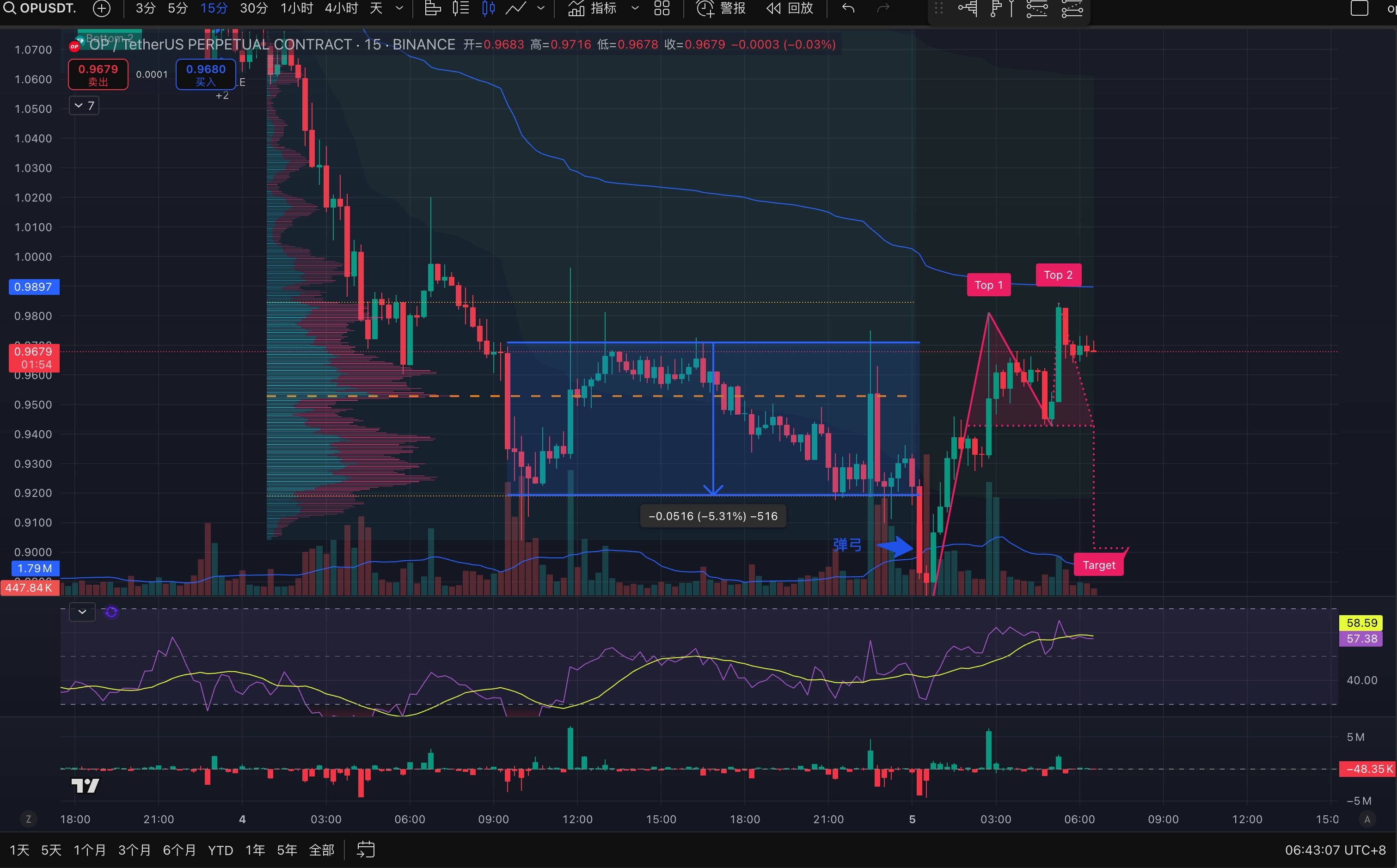This screenshot has height=868, width=1397.
Task: Switch to the 1小时 timeframe
Action: [x=296, y=8]
